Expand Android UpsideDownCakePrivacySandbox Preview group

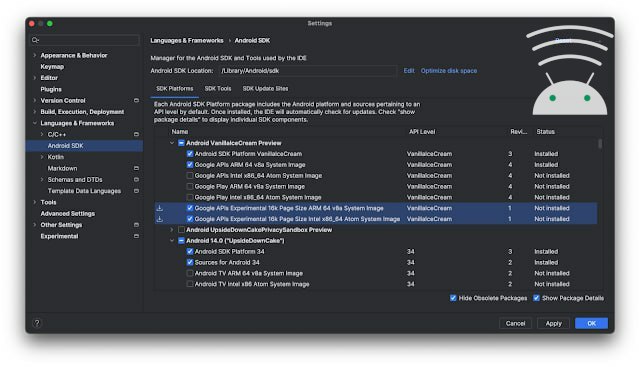point(172,230)
